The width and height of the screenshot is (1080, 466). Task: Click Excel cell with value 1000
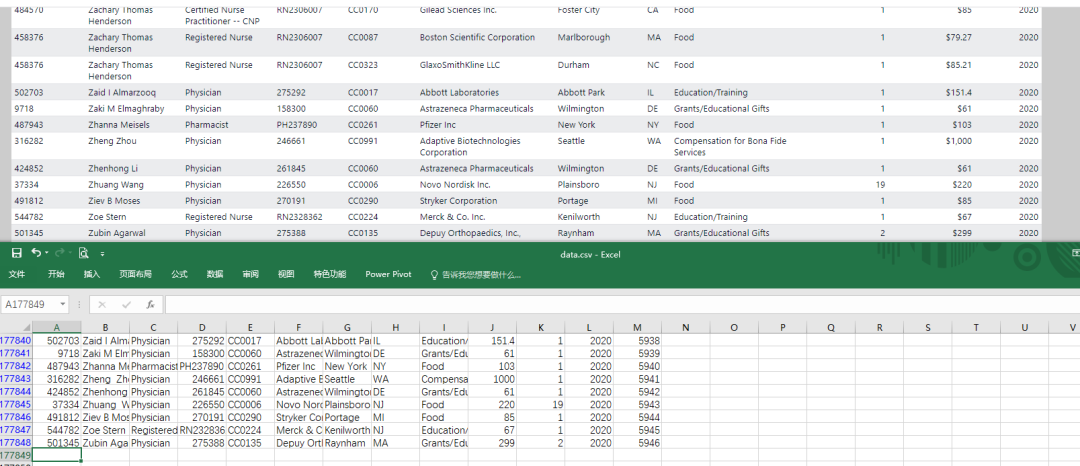492,379
